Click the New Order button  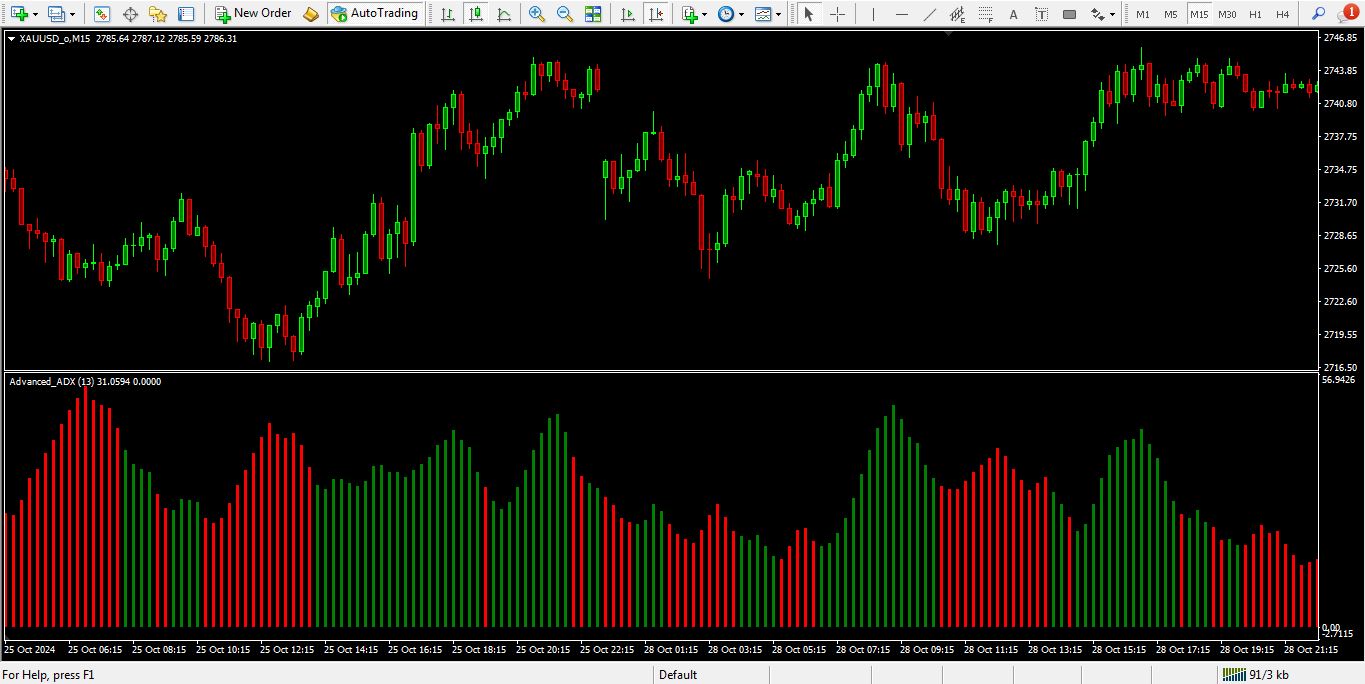254,14
